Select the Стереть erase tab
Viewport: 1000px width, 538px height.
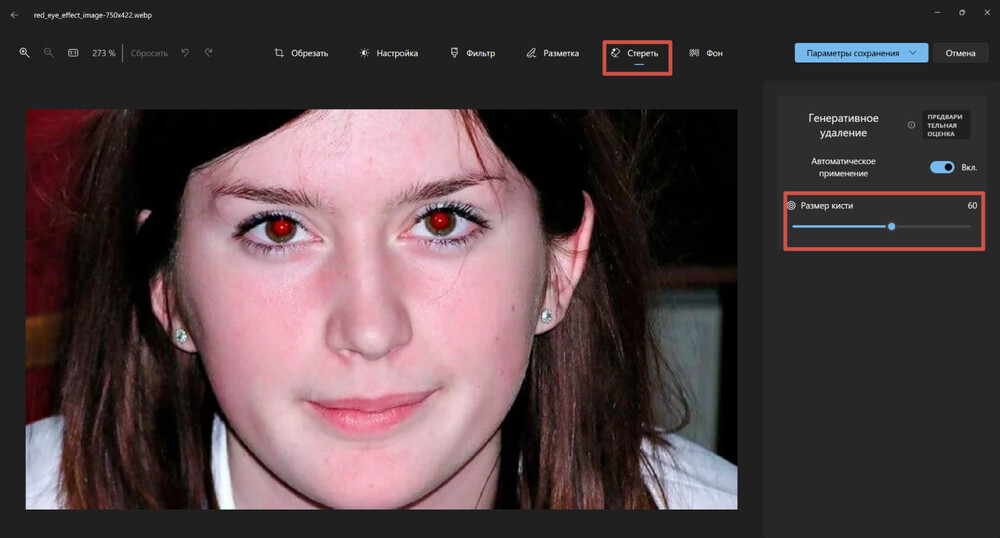pyautogui.click(x=636, y=53)
